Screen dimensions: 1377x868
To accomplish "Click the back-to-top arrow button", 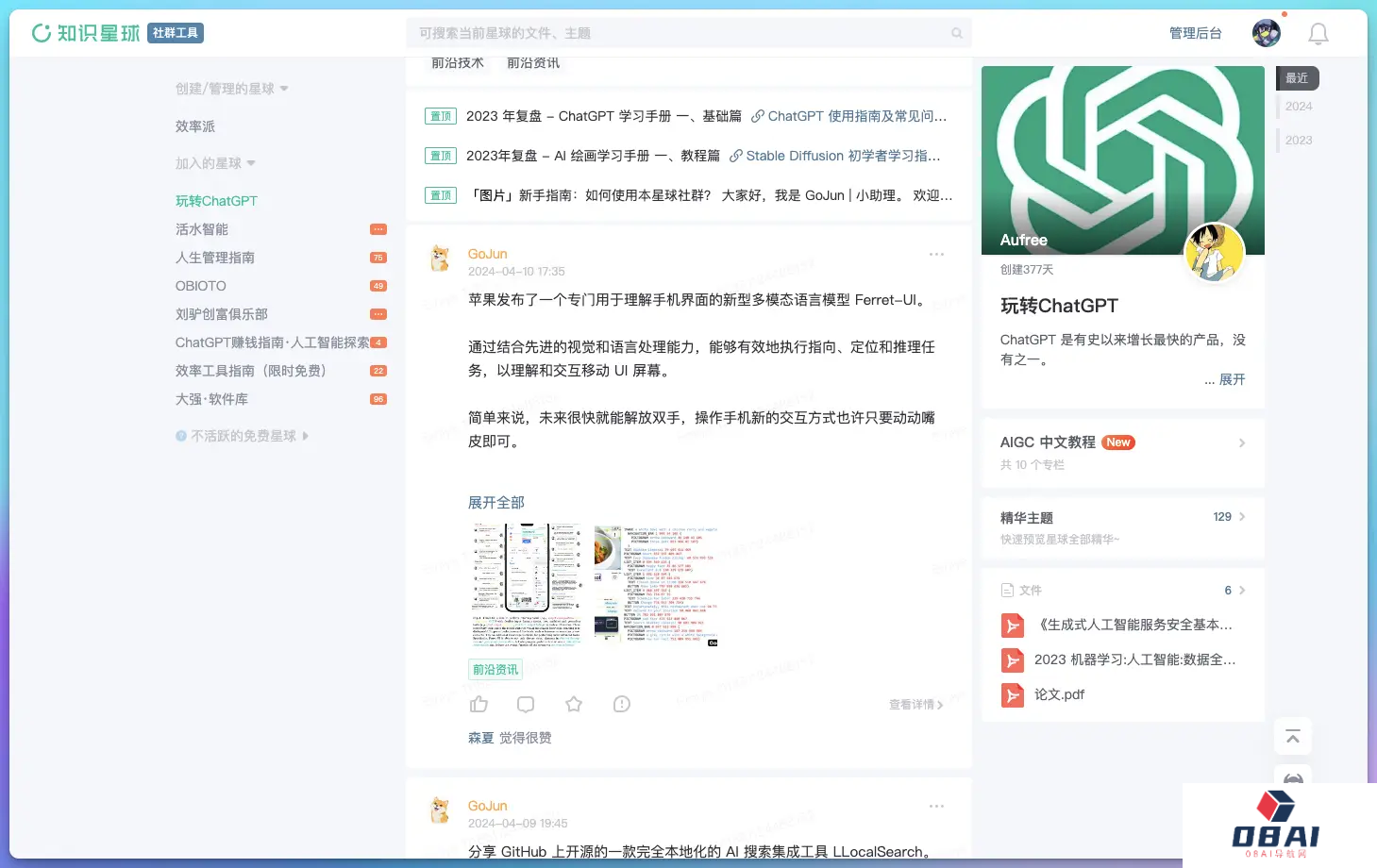I will click(1292, 737).
